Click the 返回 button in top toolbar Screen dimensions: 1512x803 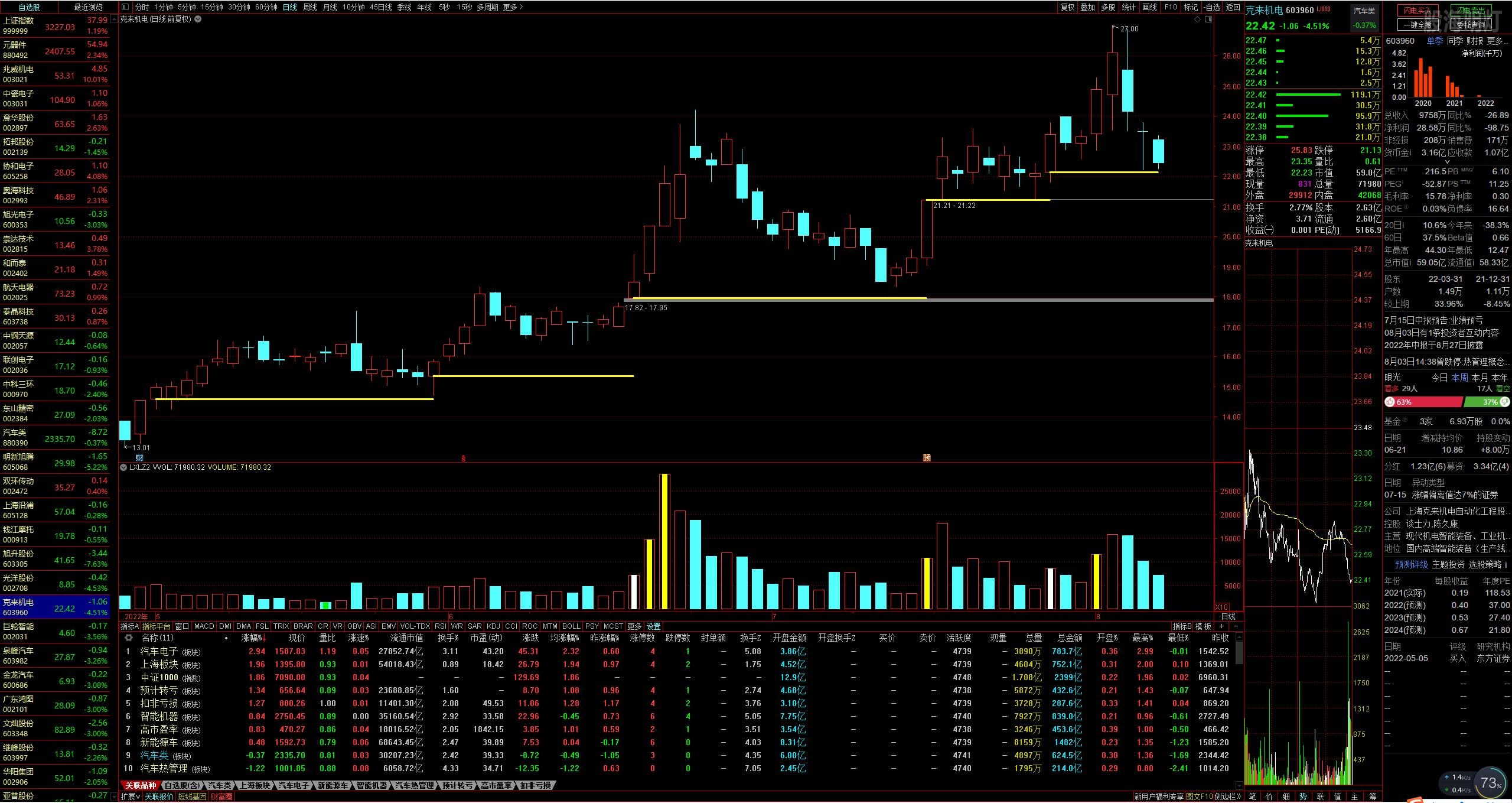coord(1233,7)
